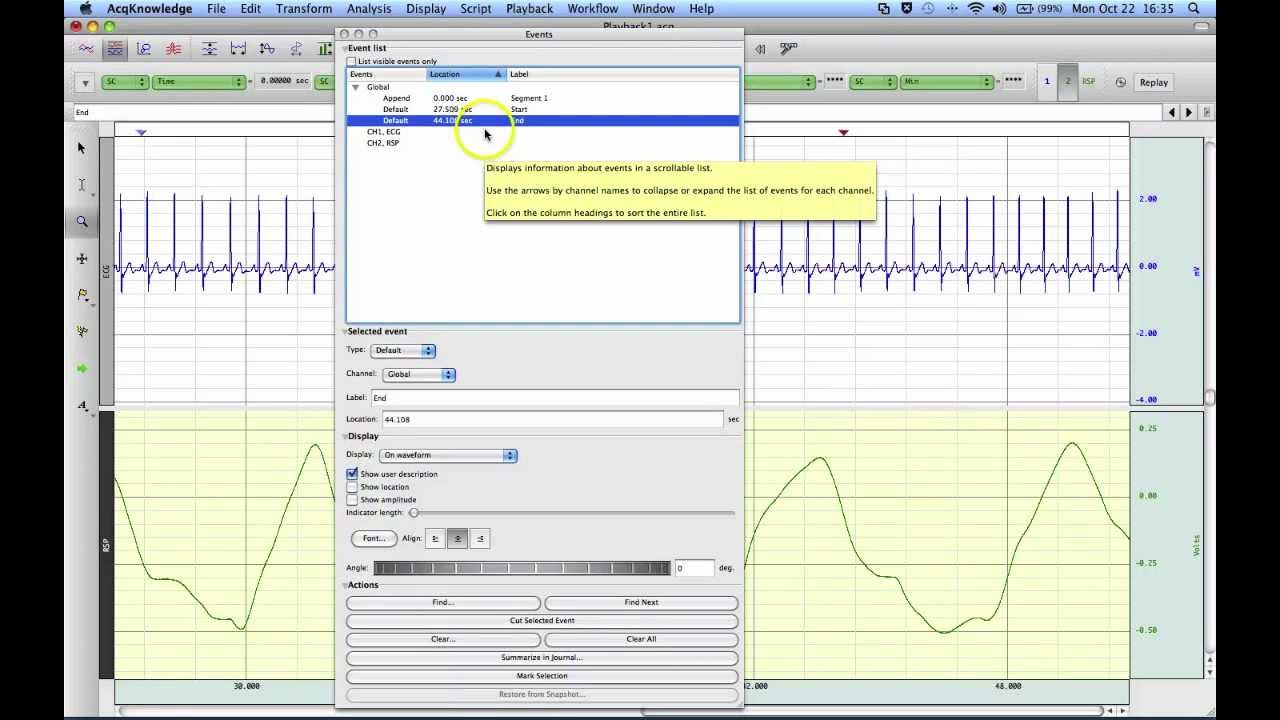The image size is (1280, 720).
Task: Click the vertical arrows waveform icon
Action: [x=267, y=48]
